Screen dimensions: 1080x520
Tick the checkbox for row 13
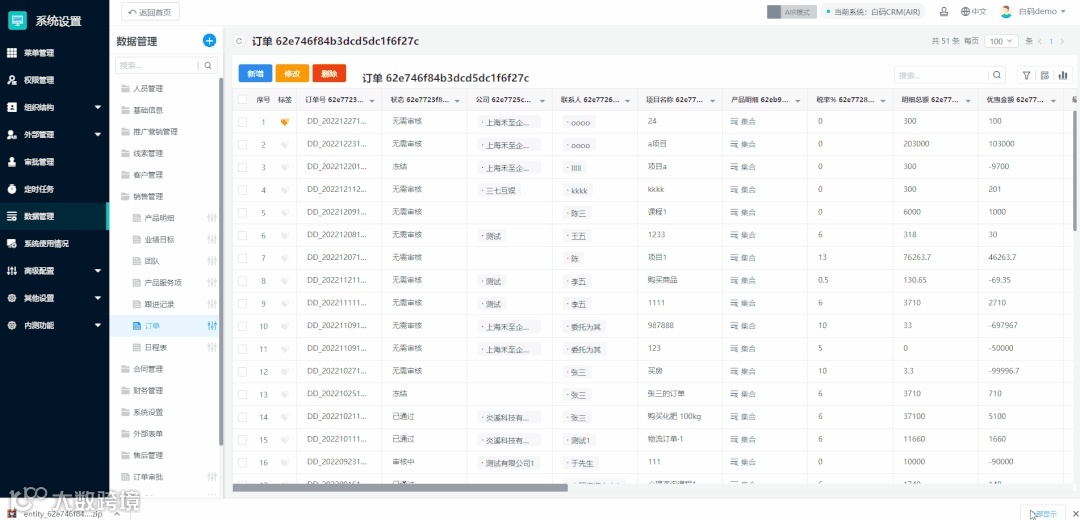242,395
